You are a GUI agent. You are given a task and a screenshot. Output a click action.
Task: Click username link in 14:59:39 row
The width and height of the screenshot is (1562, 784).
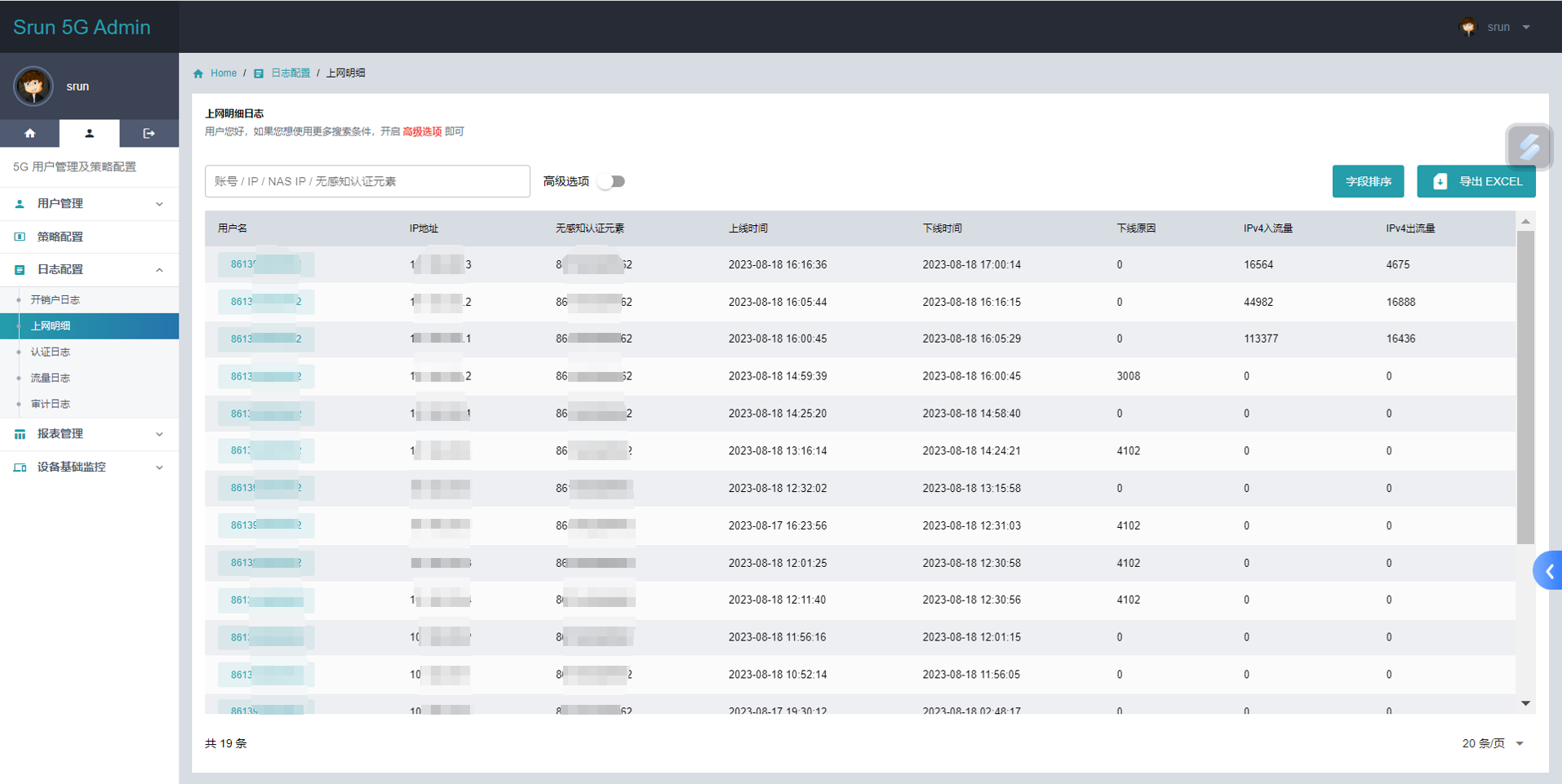point(266,376)
